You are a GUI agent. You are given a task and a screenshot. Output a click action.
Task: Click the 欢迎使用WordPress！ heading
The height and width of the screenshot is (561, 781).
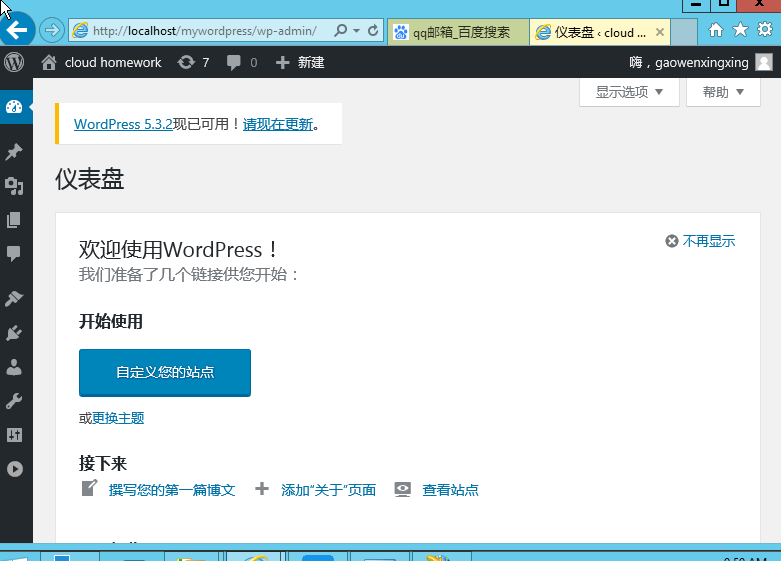[179, 250]
